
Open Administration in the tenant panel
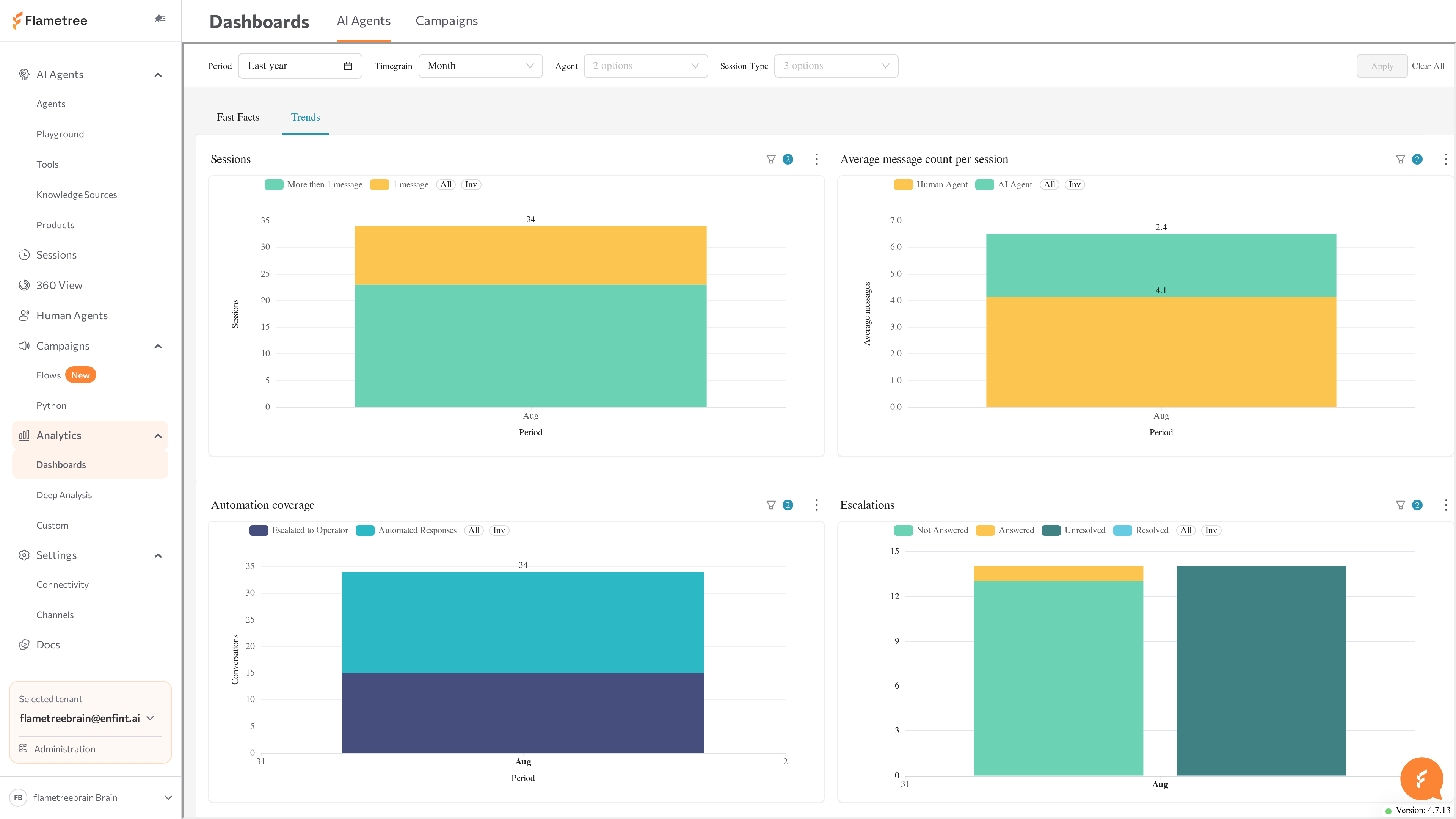click(x=64, y=749)
